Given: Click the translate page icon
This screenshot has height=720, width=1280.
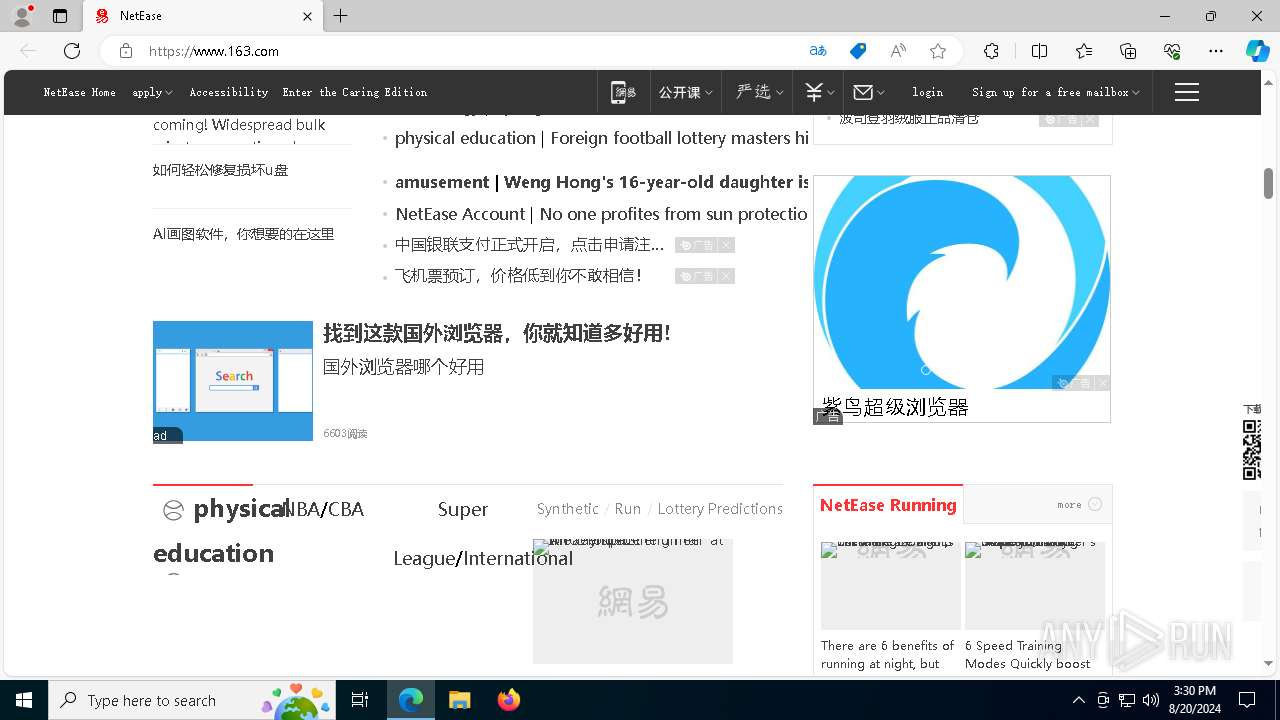Looking at the screenshot, I should point(818,51).
